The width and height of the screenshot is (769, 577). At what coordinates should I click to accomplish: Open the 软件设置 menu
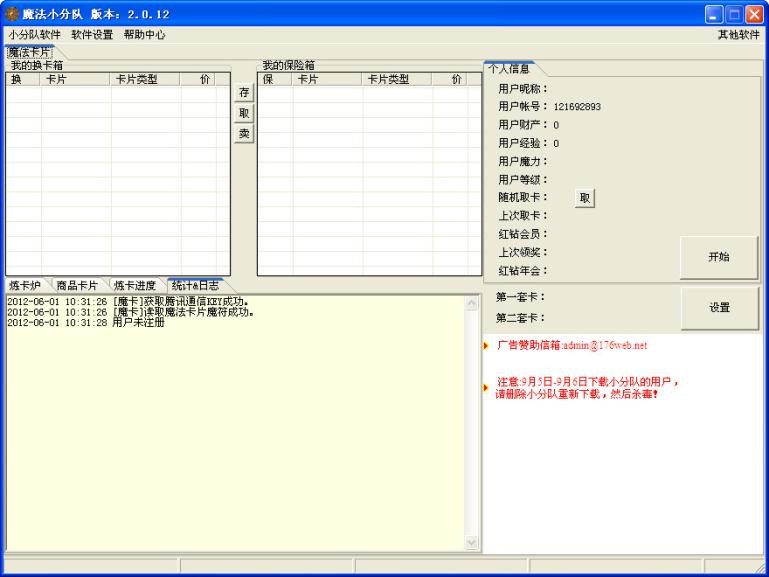[92, 34]
